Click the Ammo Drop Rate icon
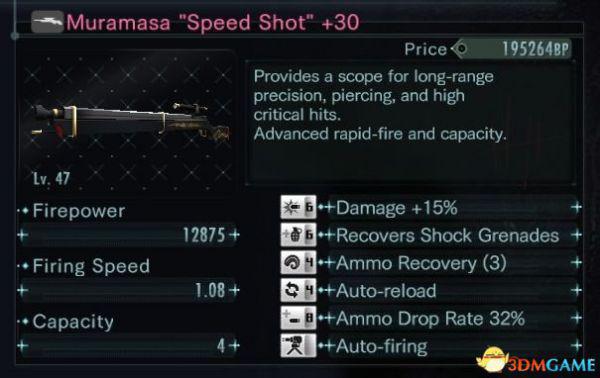Image resolution: width=600 pixels, height=378 pixels. pos(298,318)
